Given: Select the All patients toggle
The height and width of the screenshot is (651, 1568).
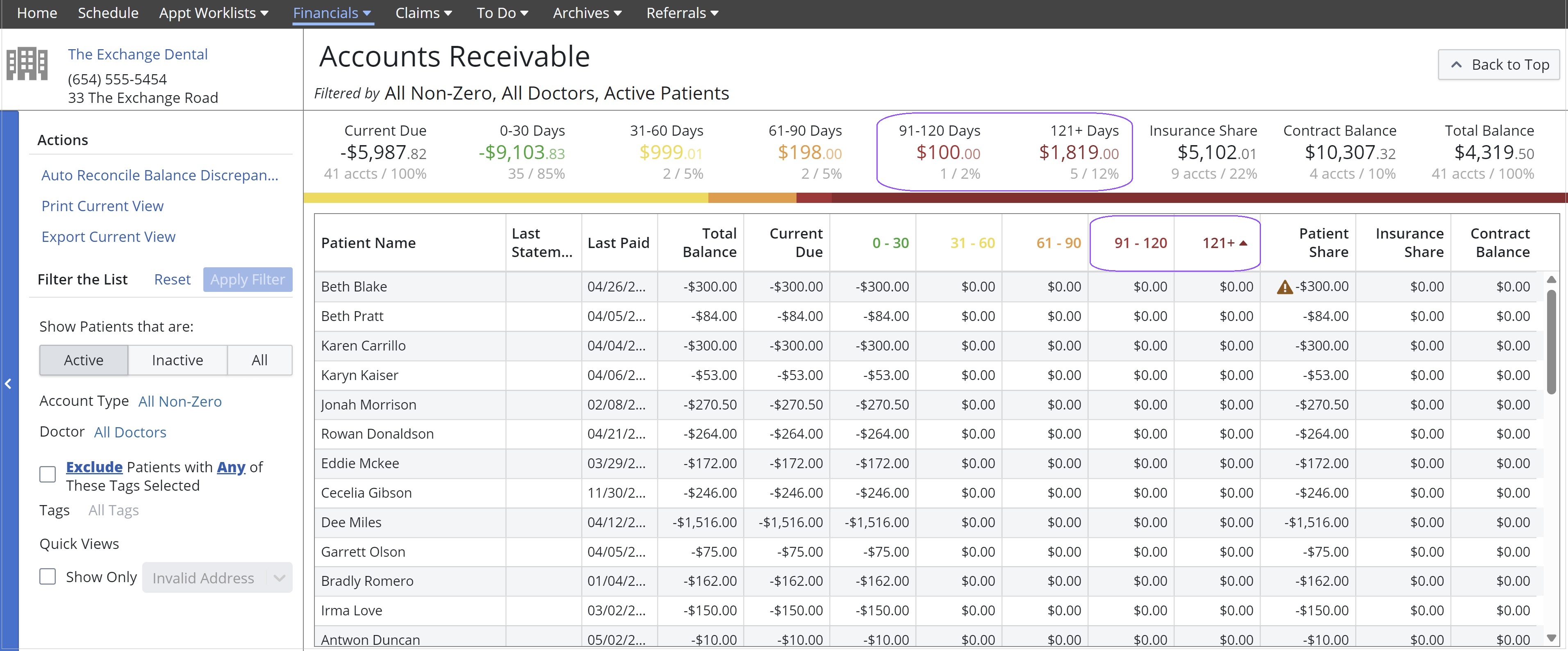Looking at the screenshot, I should (260, 360).
